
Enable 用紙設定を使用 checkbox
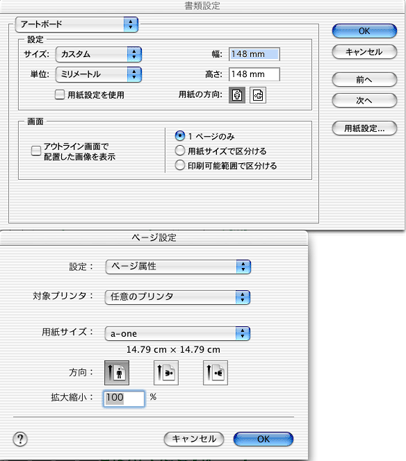(x=60, y=95)
